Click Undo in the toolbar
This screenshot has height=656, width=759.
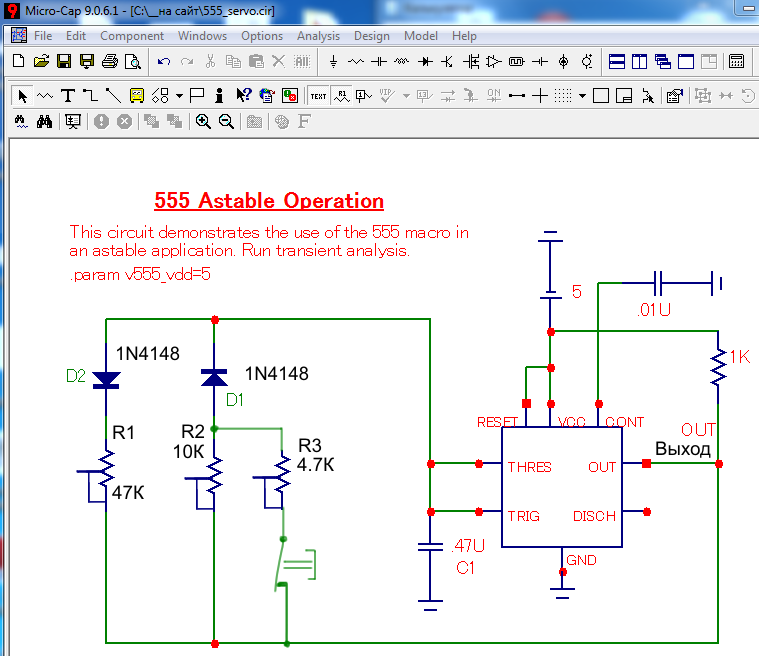tap(164, 62)
